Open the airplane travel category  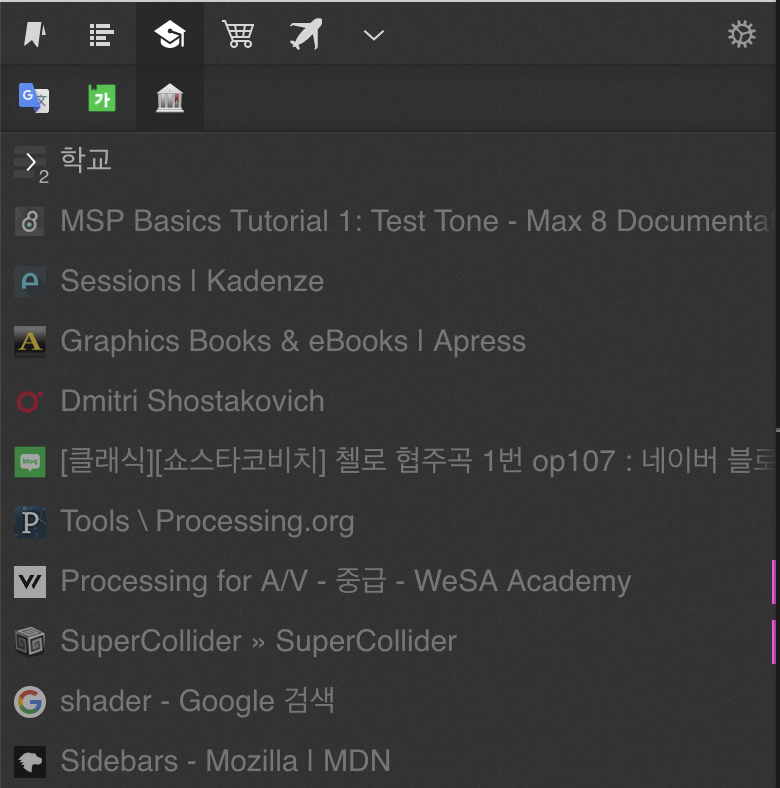click(306, 34)
